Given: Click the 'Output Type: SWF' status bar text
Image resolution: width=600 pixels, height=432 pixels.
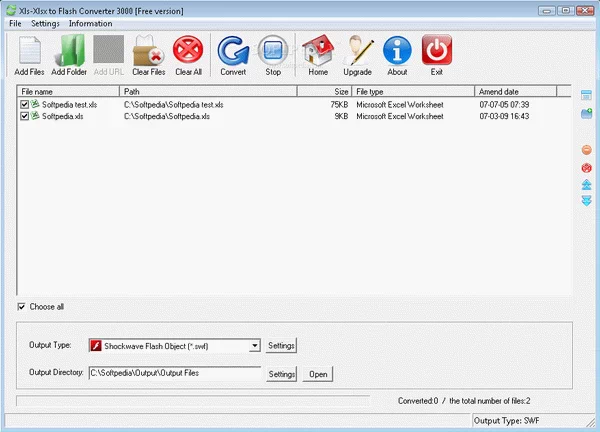Looking at the screenshot, I should [506, 421].
